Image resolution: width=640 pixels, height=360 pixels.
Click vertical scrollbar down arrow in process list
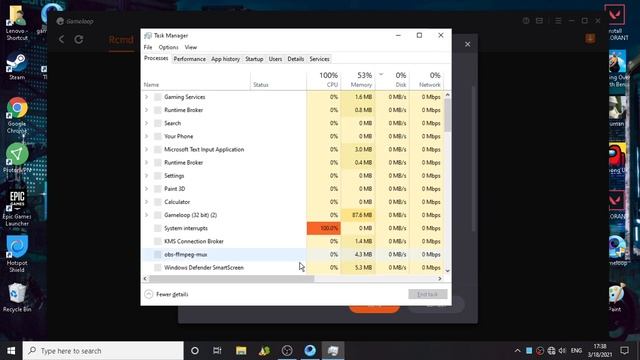[447, 271]
